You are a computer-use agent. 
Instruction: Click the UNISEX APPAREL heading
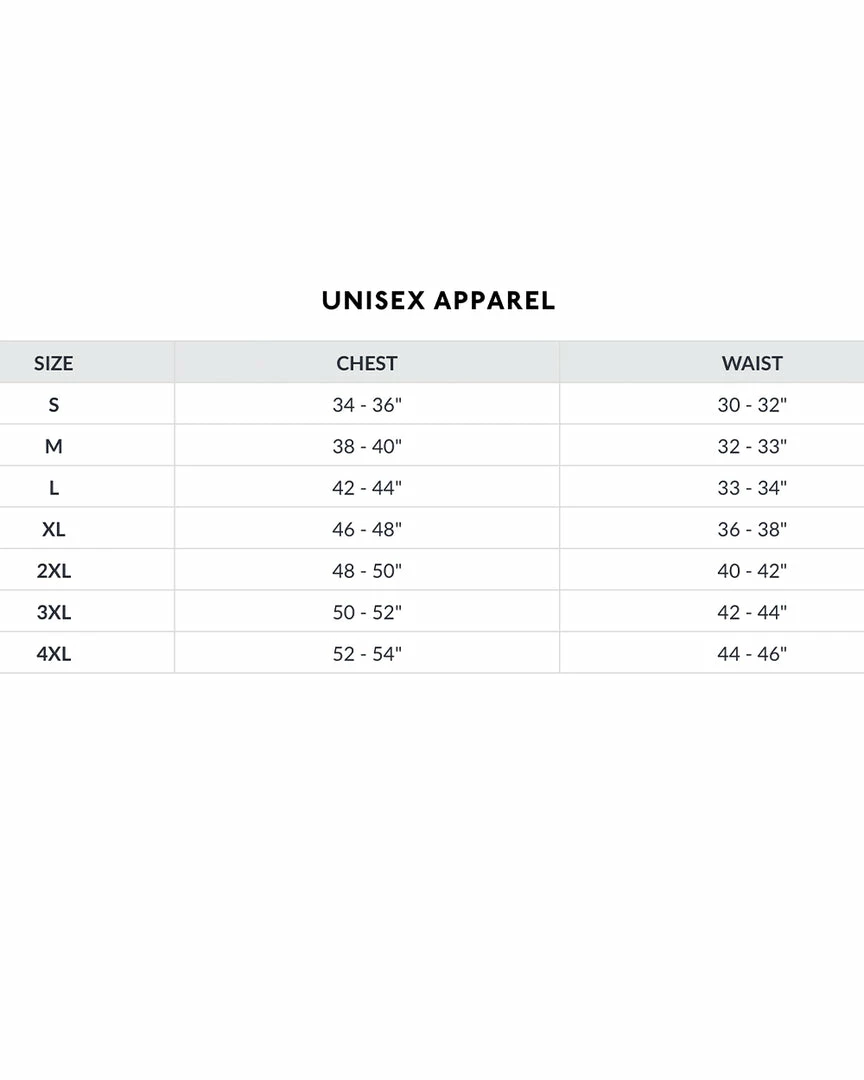point(438,300)
